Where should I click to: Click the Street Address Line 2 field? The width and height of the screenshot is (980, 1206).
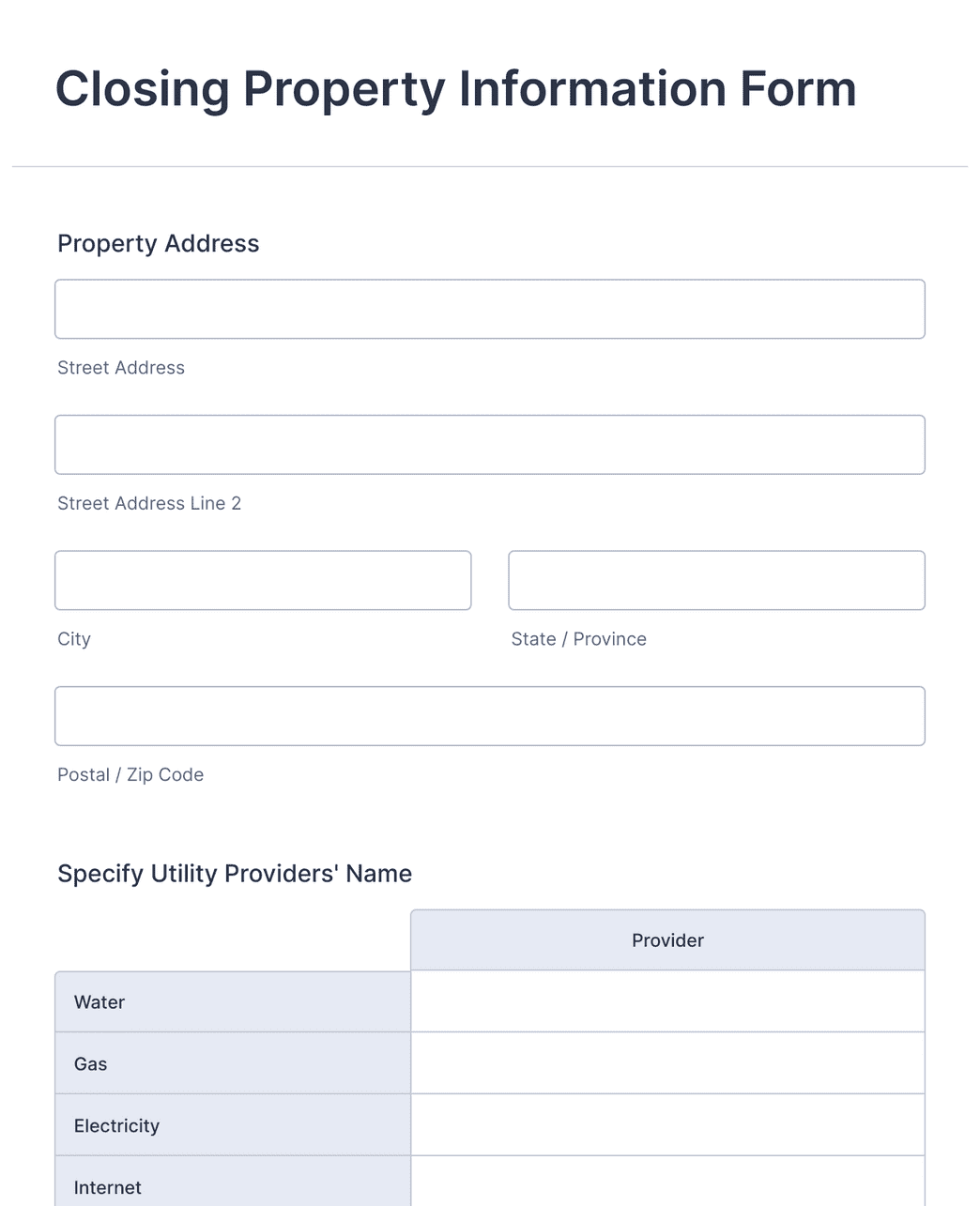(x=490, y=444)
